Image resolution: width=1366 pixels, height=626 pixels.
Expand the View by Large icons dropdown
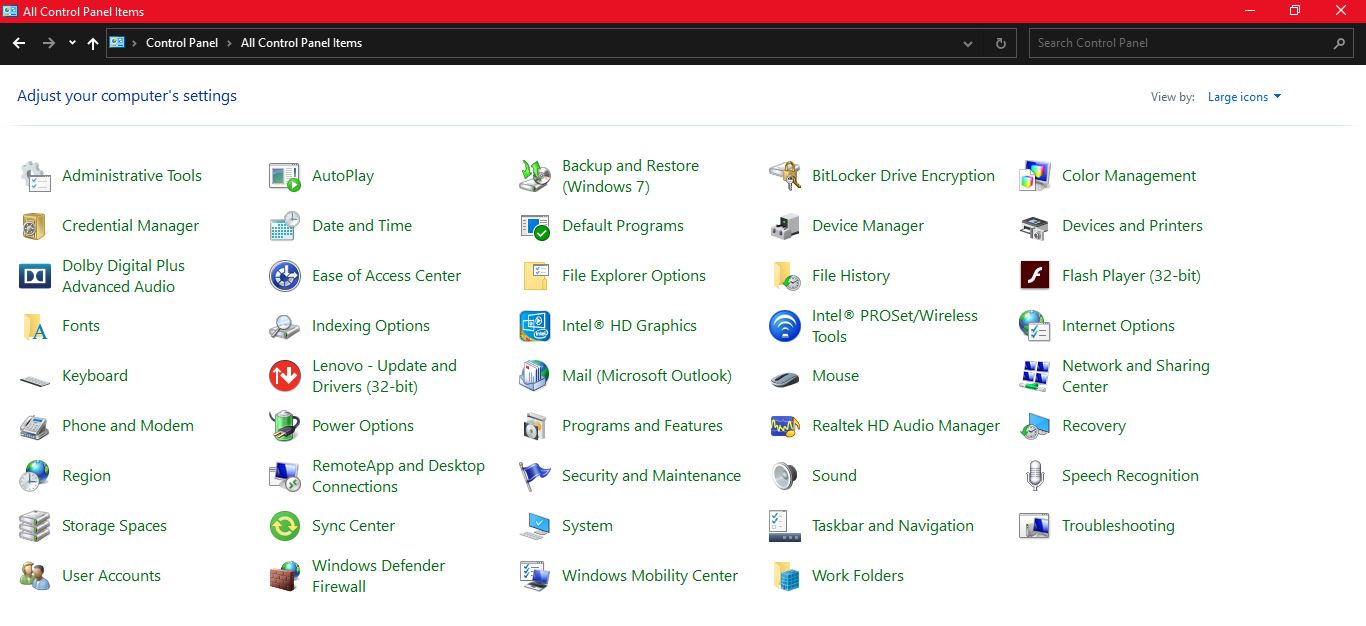(1244, 97)
